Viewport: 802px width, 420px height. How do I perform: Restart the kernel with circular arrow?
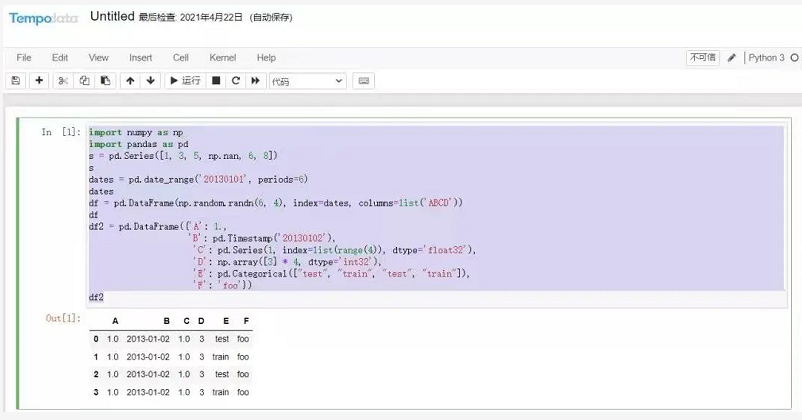coord(236,81)
